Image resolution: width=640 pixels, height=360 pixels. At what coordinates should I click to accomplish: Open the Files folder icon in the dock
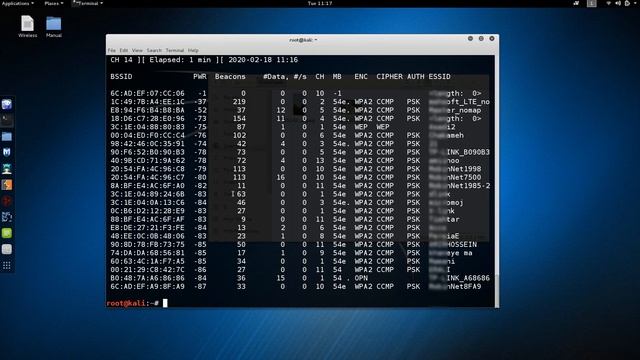(7, 136)
